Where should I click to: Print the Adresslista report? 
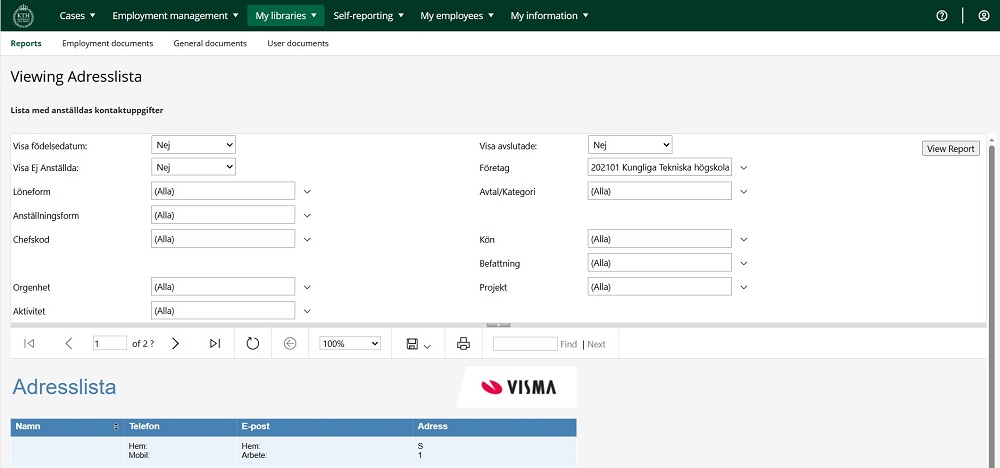[463, 343]
